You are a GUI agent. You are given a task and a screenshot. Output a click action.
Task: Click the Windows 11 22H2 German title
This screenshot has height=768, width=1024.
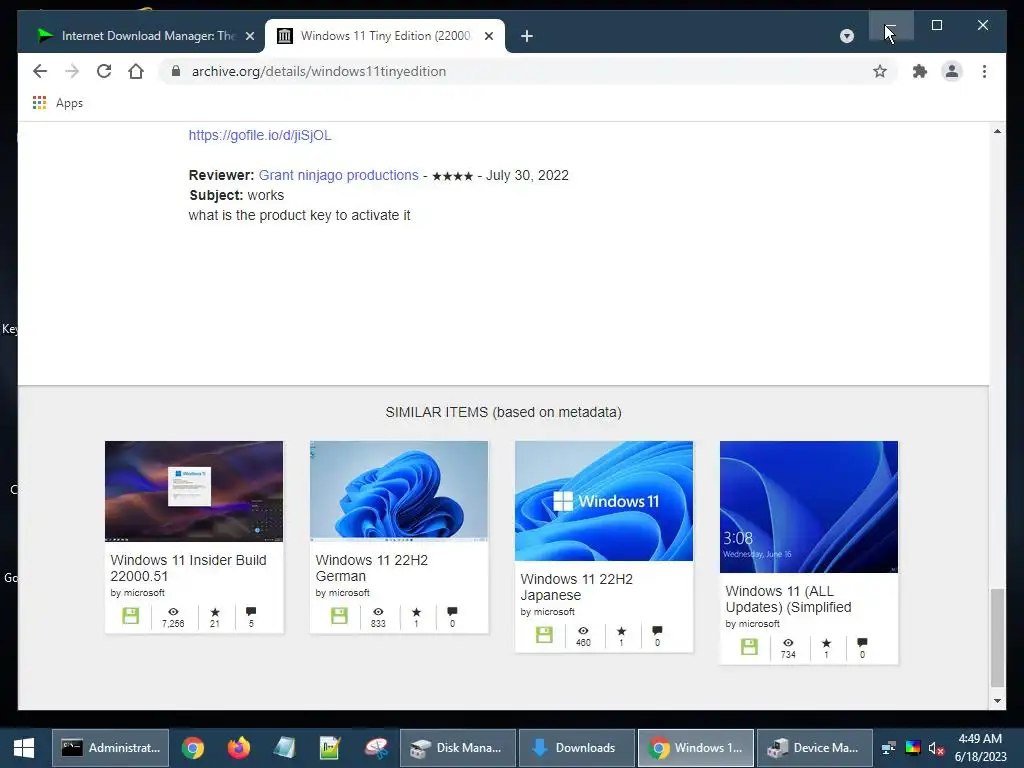[372, 568]
